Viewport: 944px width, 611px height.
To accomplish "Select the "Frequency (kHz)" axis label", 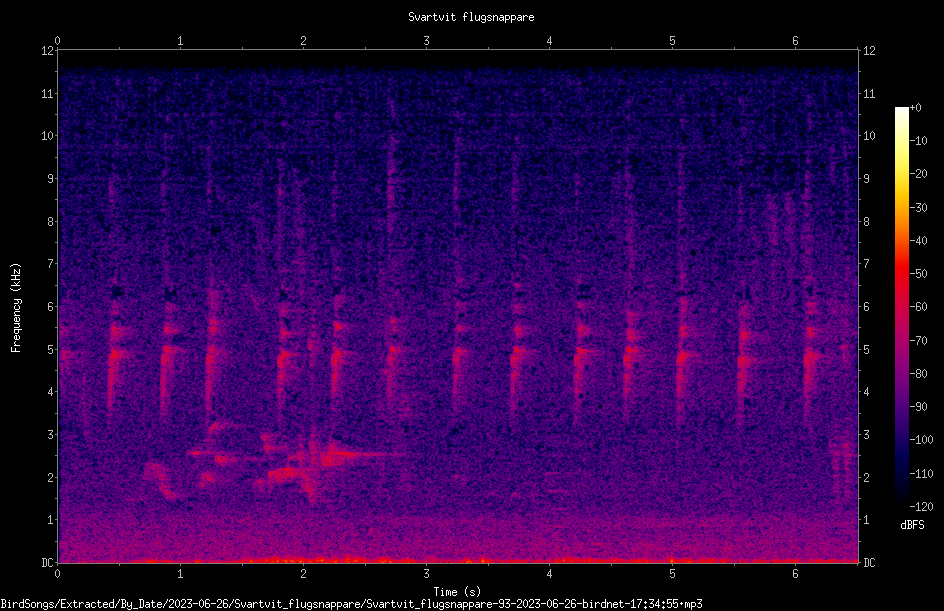I will click(x=16, y=308).
